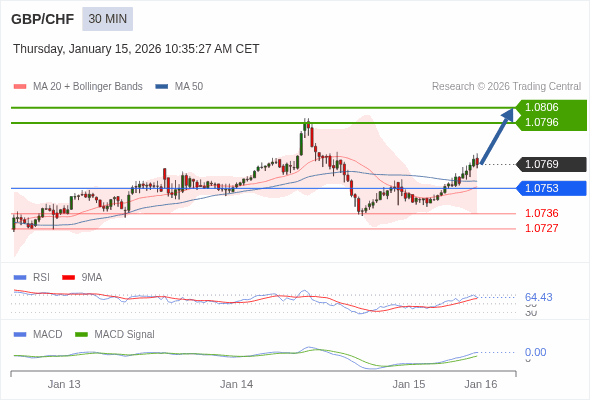Click the Jan 15 date axis label
590x400 pixels.
pos(409,384)
